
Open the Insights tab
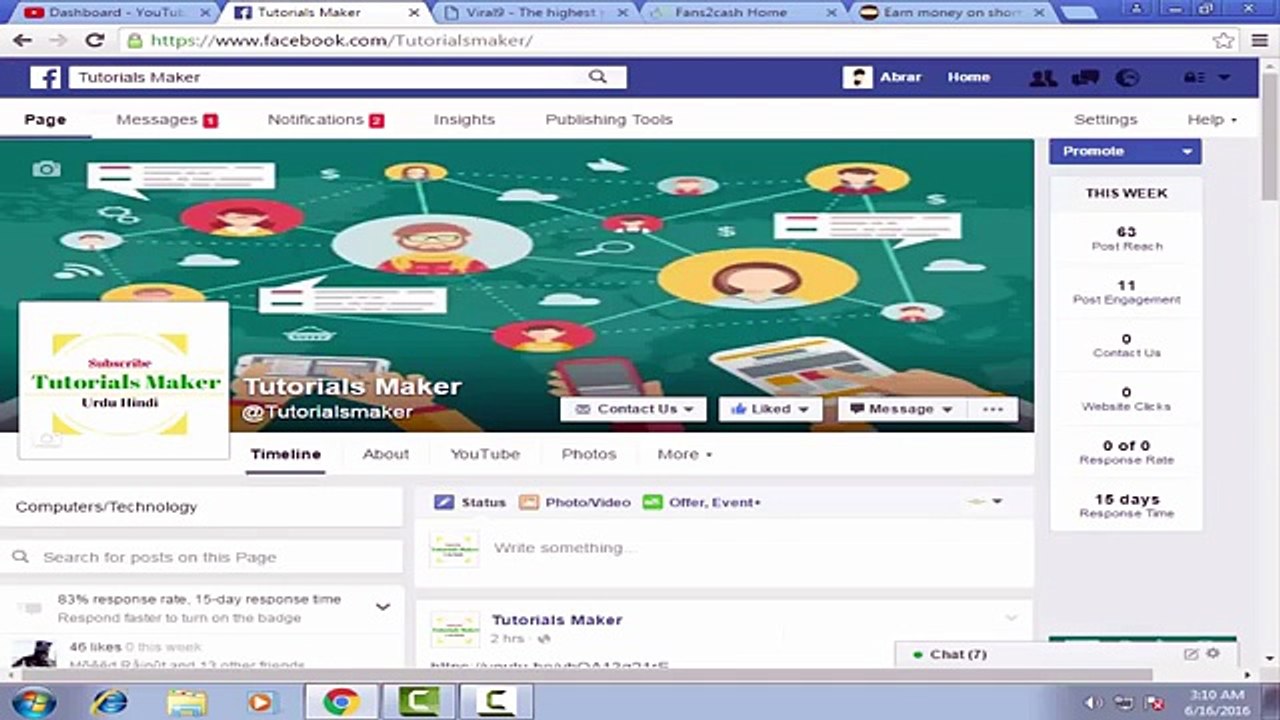[x=464, y=119]
